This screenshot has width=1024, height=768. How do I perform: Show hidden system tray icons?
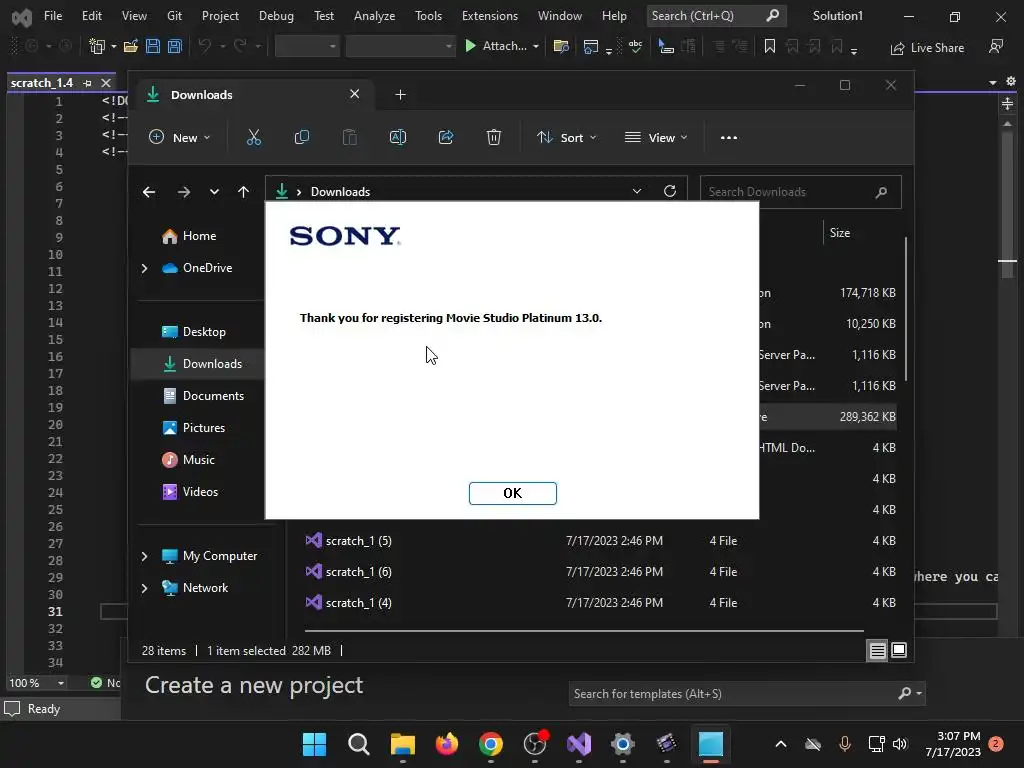(x=780, y=744)
